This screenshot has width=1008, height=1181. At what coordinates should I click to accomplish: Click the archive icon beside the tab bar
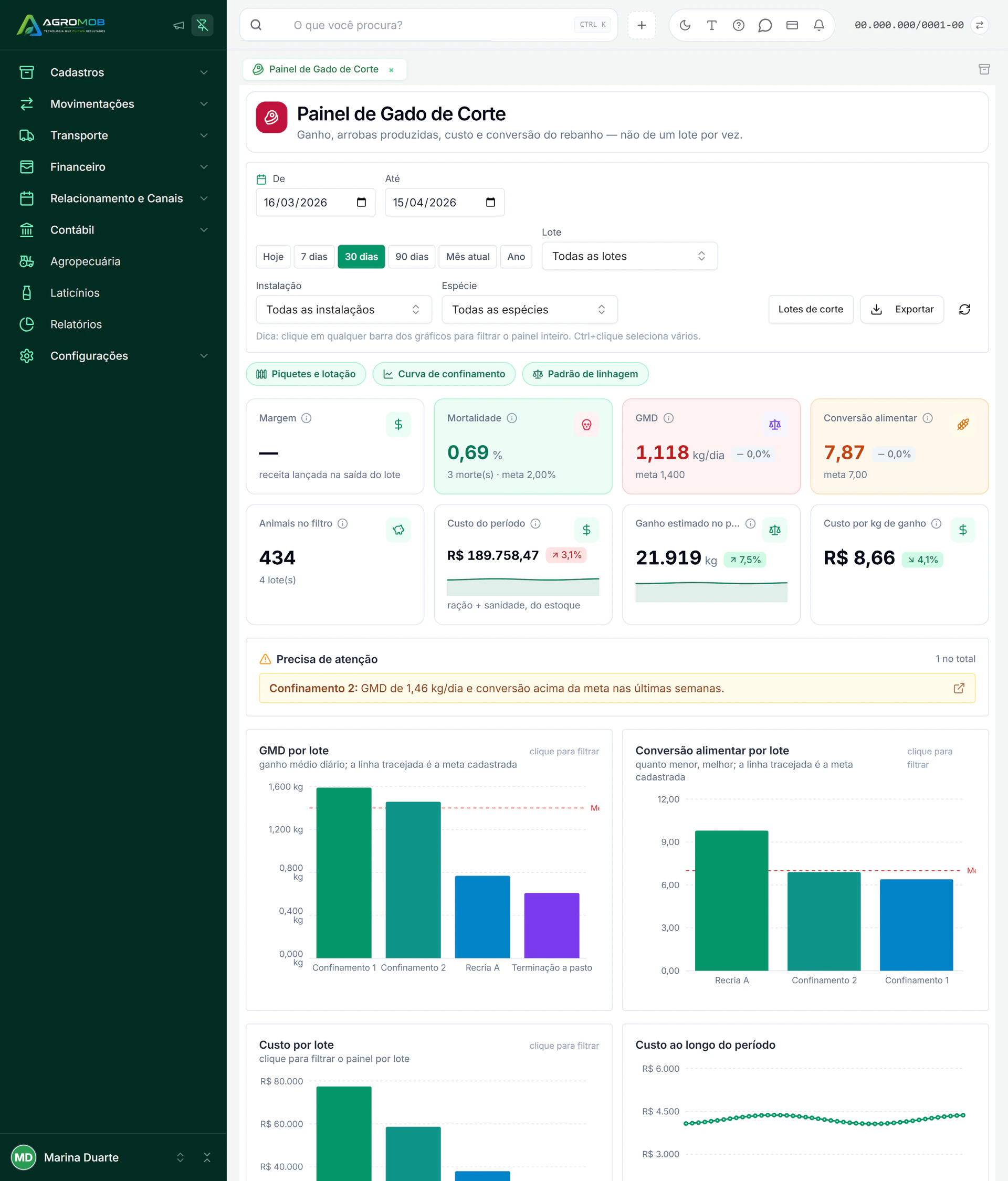(x=983, y=69)
